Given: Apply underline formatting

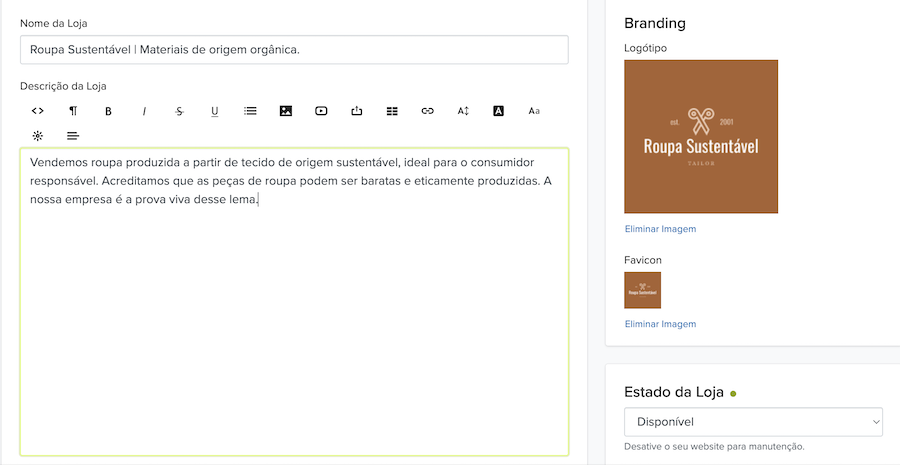Looking at the screenshot, I should [x=215, y=111].
